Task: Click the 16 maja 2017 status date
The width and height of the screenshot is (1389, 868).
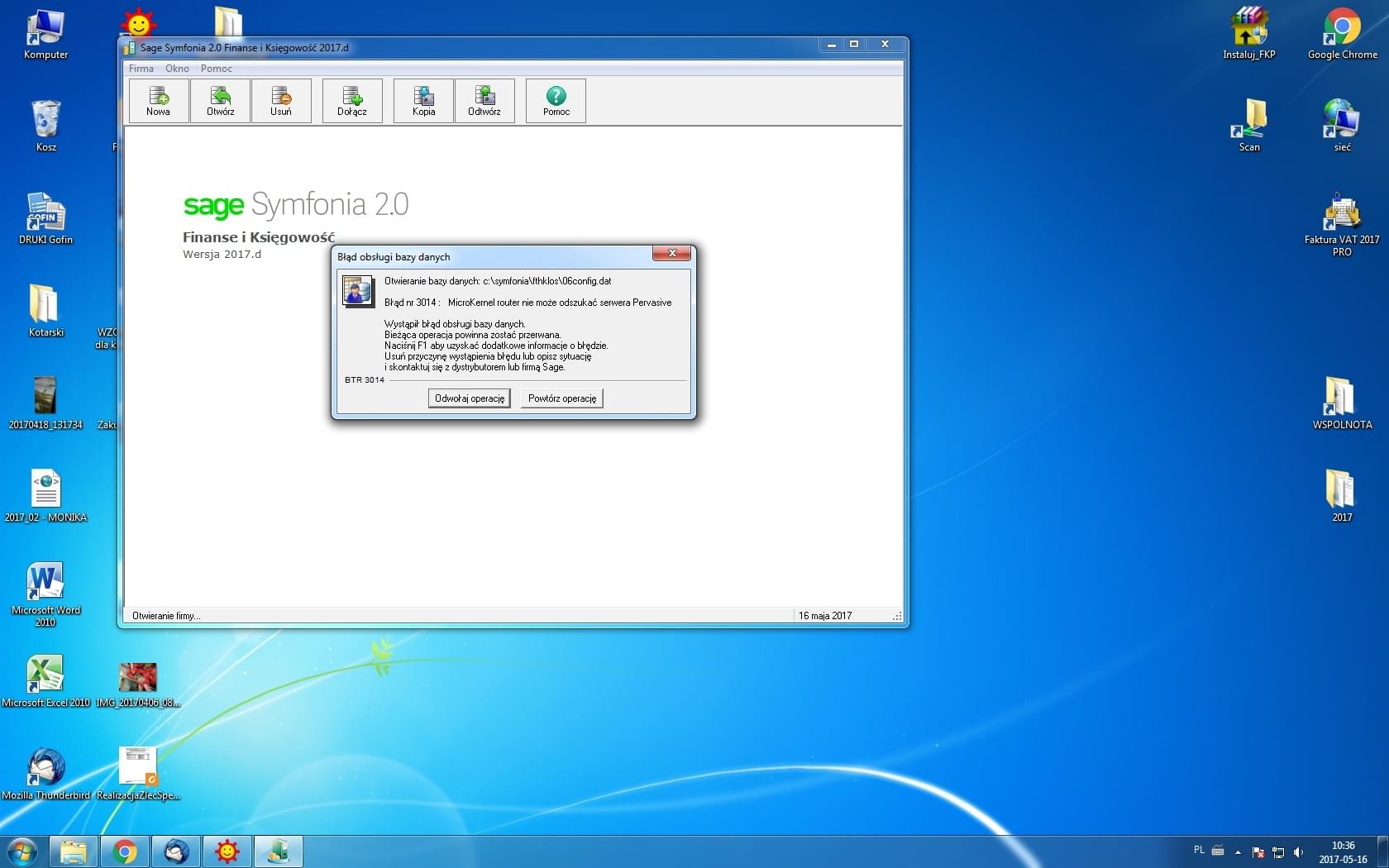Action: 824,616
